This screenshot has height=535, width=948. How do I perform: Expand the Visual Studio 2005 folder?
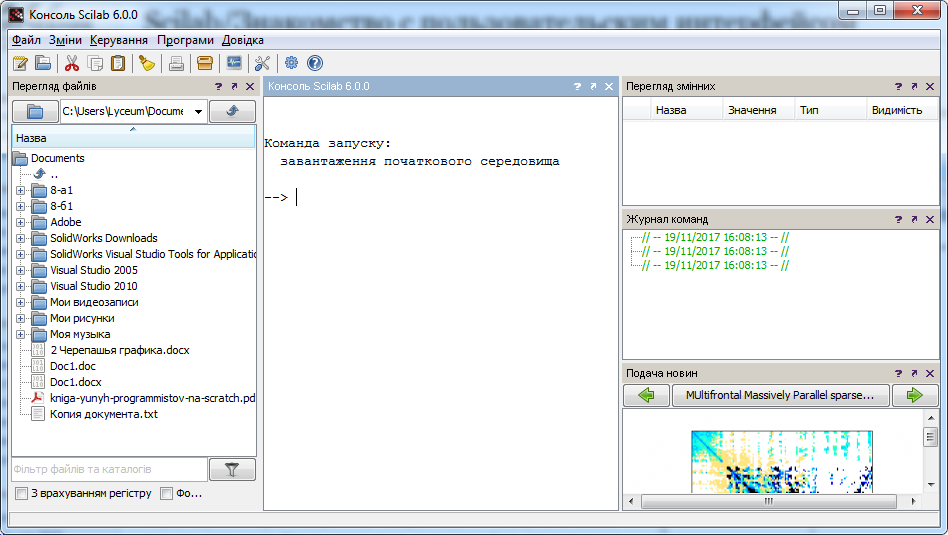click(21, 270)
